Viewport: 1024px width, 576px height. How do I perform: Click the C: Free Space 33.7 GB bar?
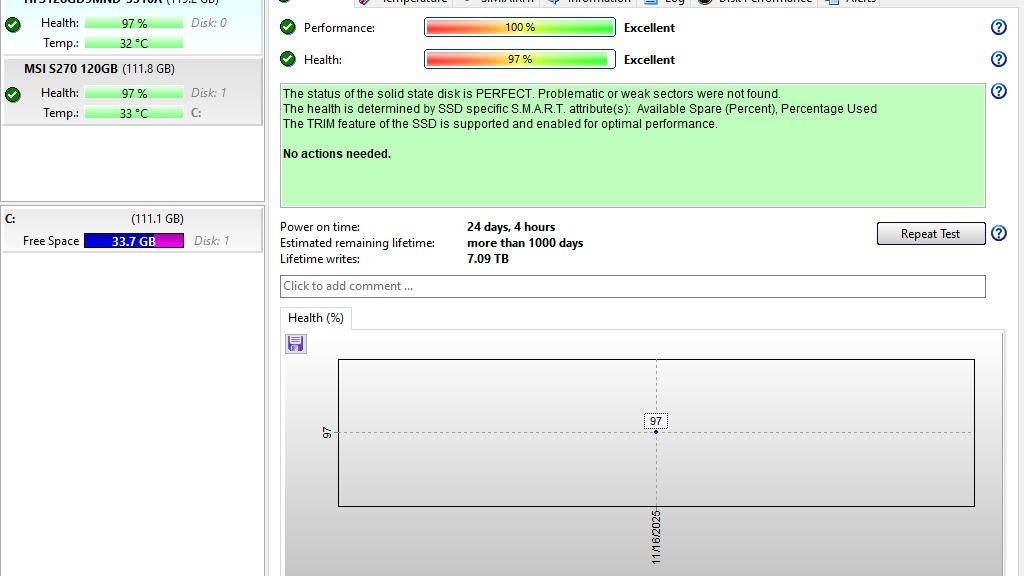coord(133,241)
